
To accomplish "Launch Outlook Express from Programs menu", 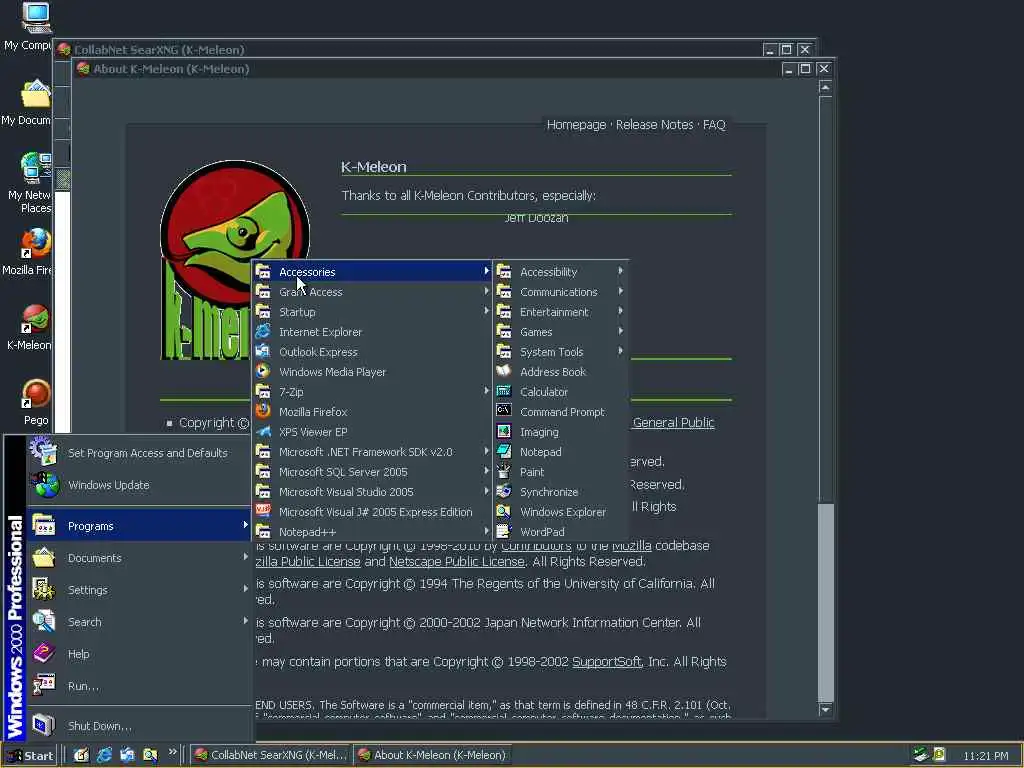I will pos(372,352).
